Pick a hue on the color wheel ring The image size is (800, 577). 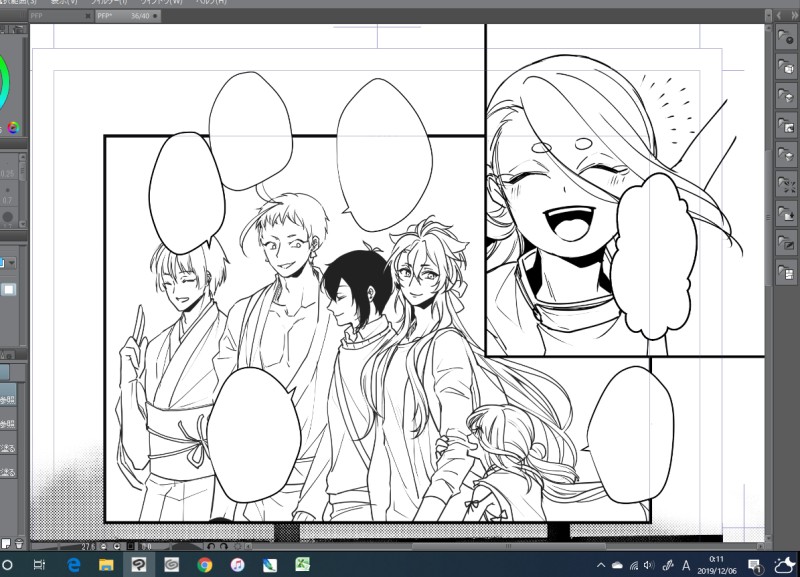[x=5, y=83]
